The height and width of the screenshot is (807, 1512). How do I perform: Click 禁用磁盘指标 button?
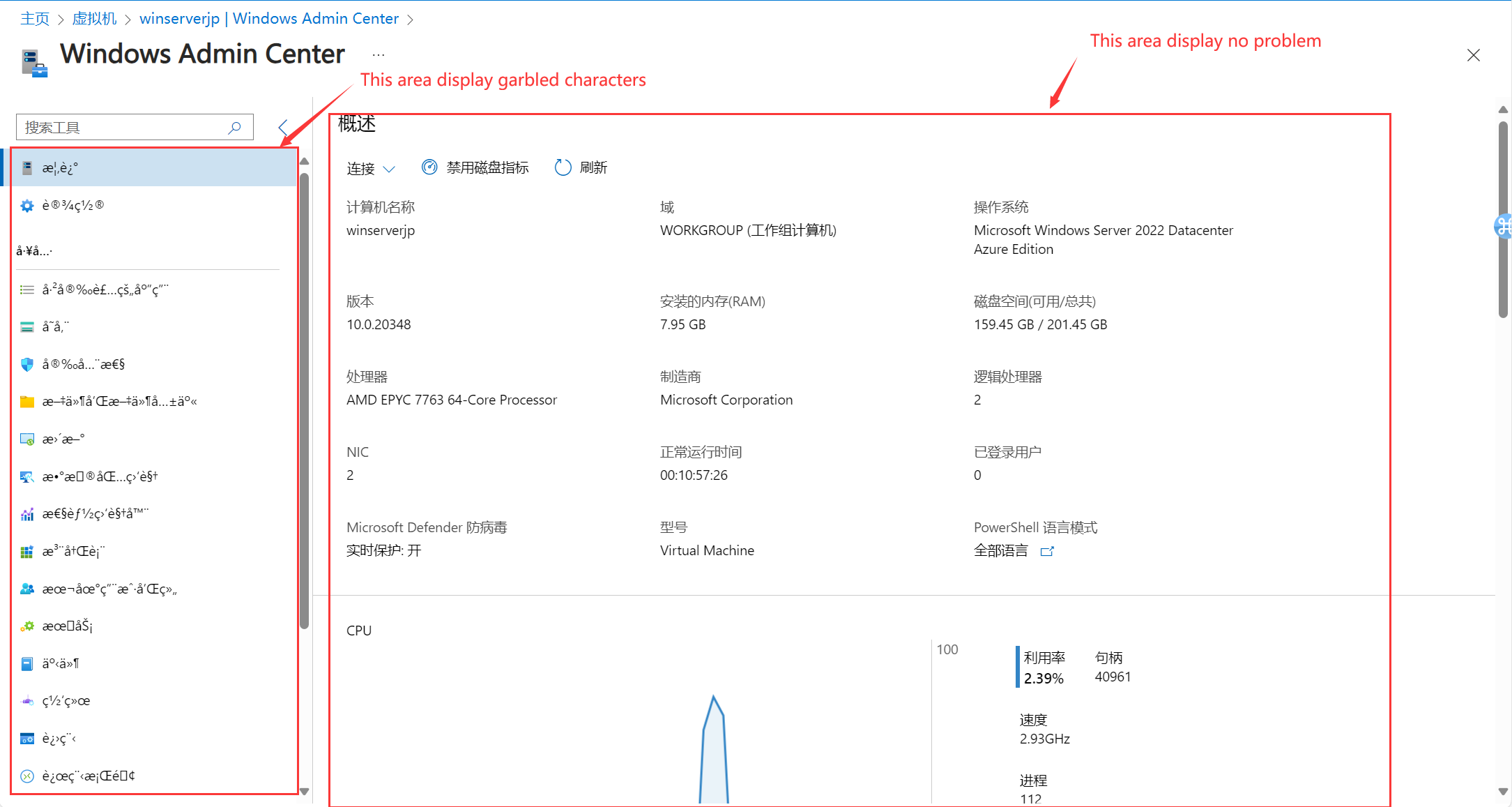tap(475, 167)
